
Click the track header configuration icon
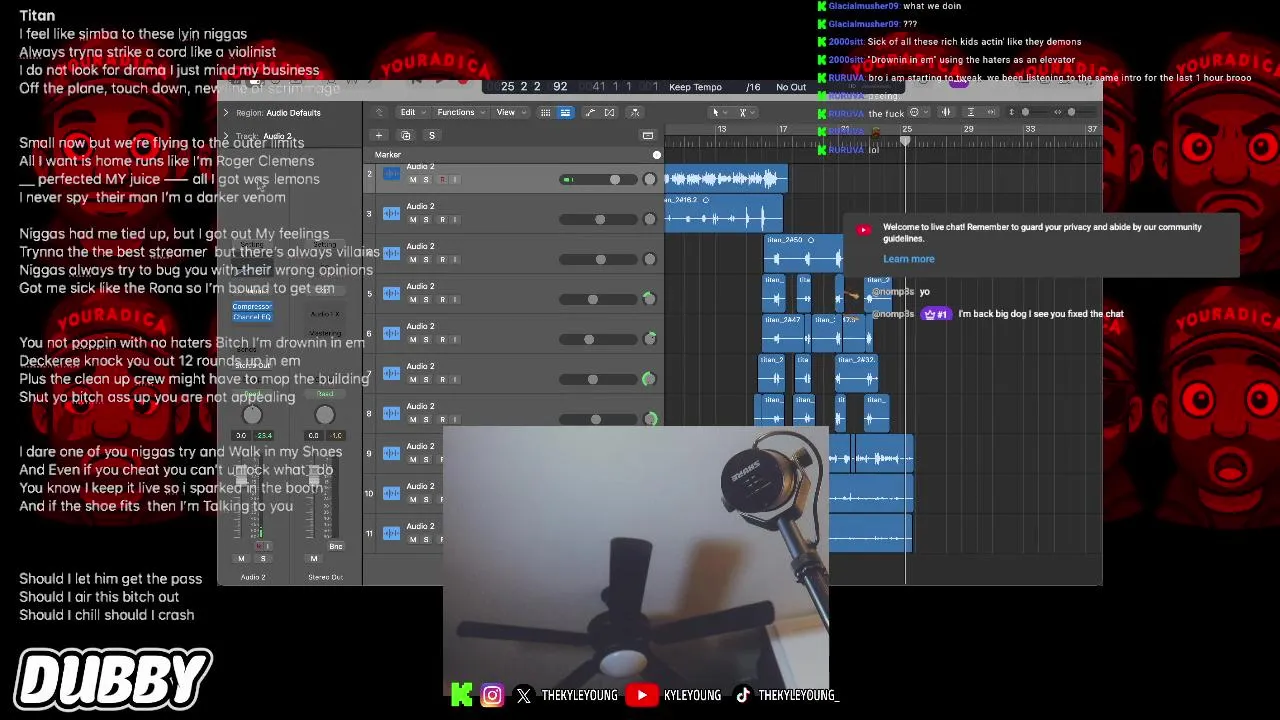(x=648, y=135)
